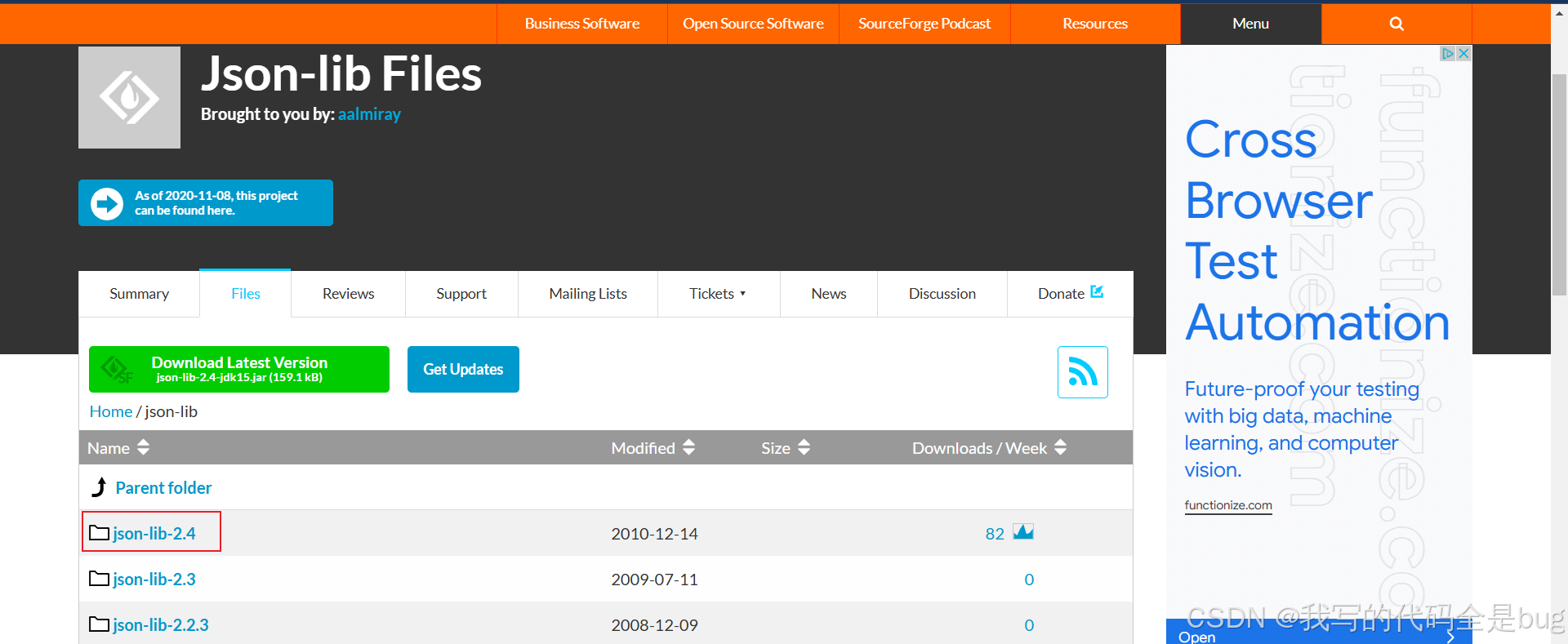Click the Json-lib Files heading
The width and height of the screenshot is (1568, 644).
341,73
